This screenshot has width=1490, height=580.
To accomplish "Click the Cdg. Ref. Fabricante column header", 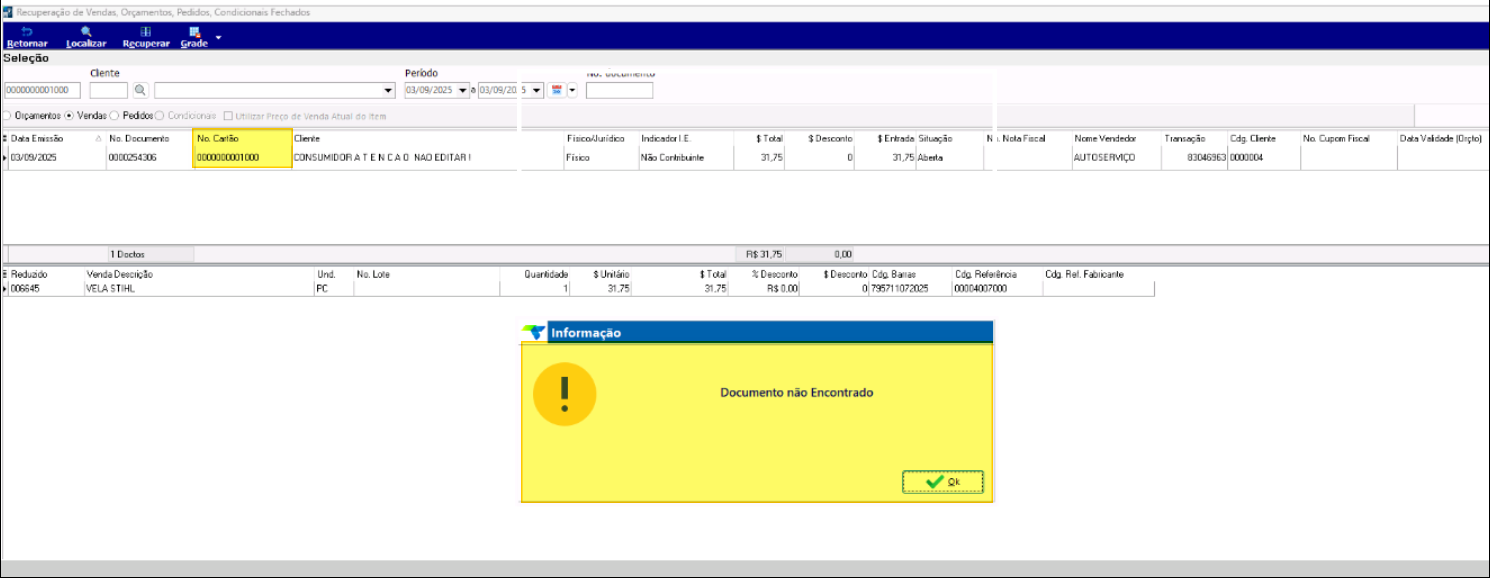I will click(1098, 274).
